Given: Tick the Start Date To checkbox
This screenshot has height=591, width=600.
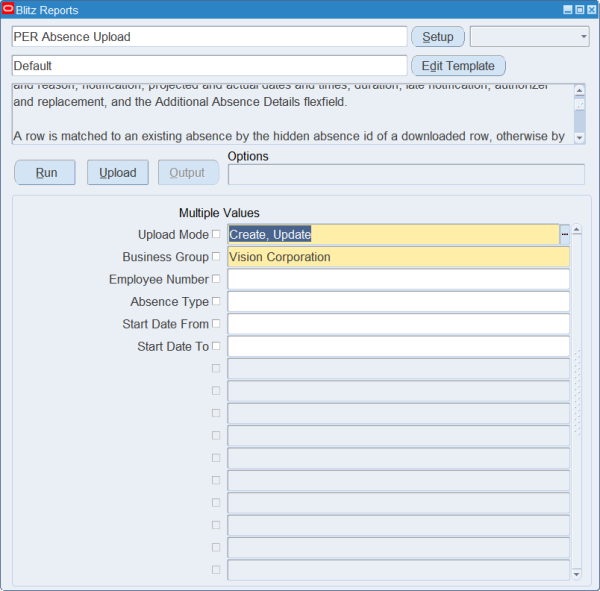Looking at the screenshot, I should pyautogui.click(x=216, y=346).
